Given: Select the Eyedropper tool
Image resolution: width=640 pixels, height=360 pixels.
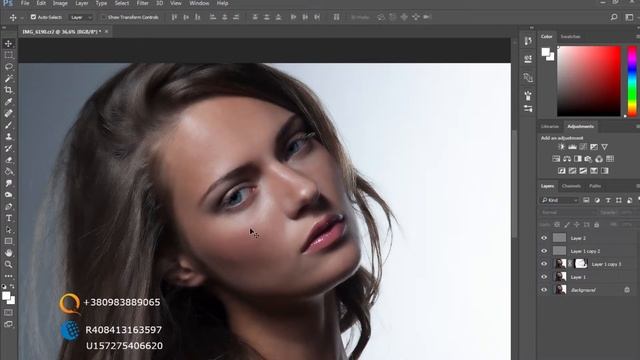Looking at the screenshot, I should 8,102.
